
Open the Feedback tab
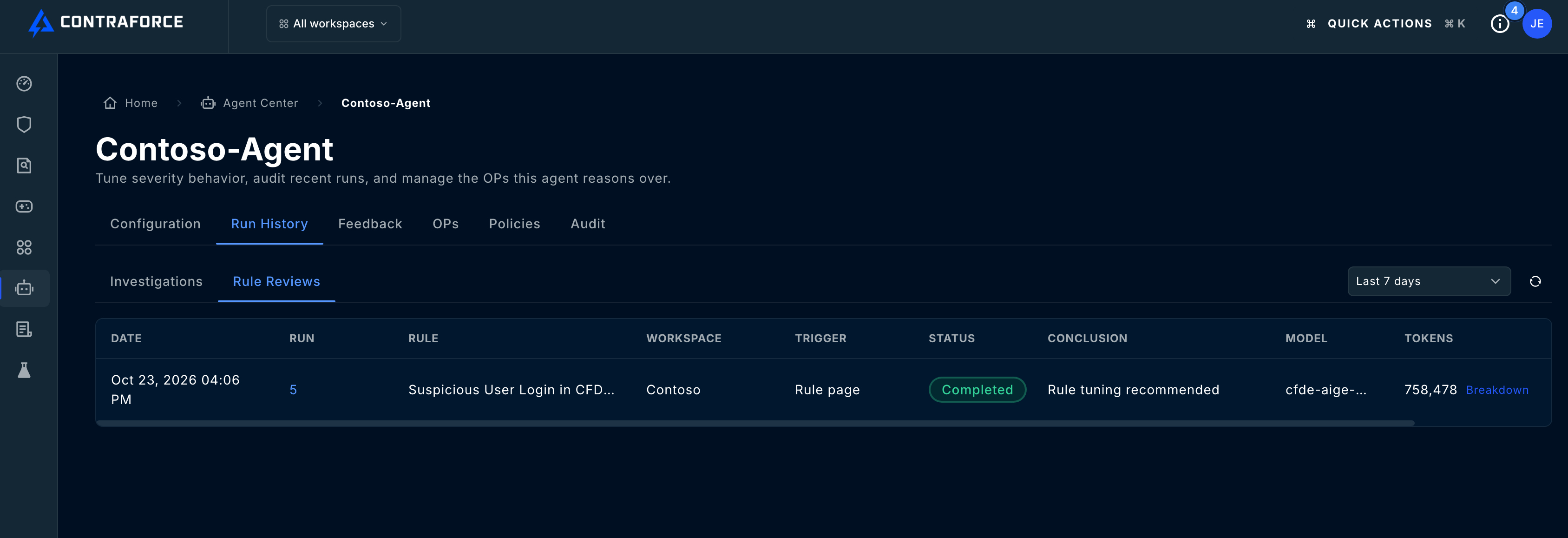[x=370, y=224]
